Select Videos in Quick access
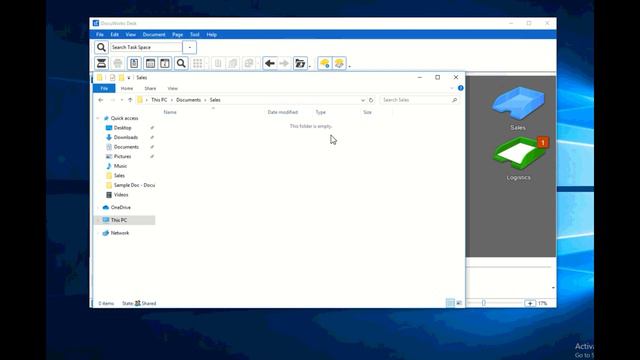640x360 pixels. (x=121, y=195)
